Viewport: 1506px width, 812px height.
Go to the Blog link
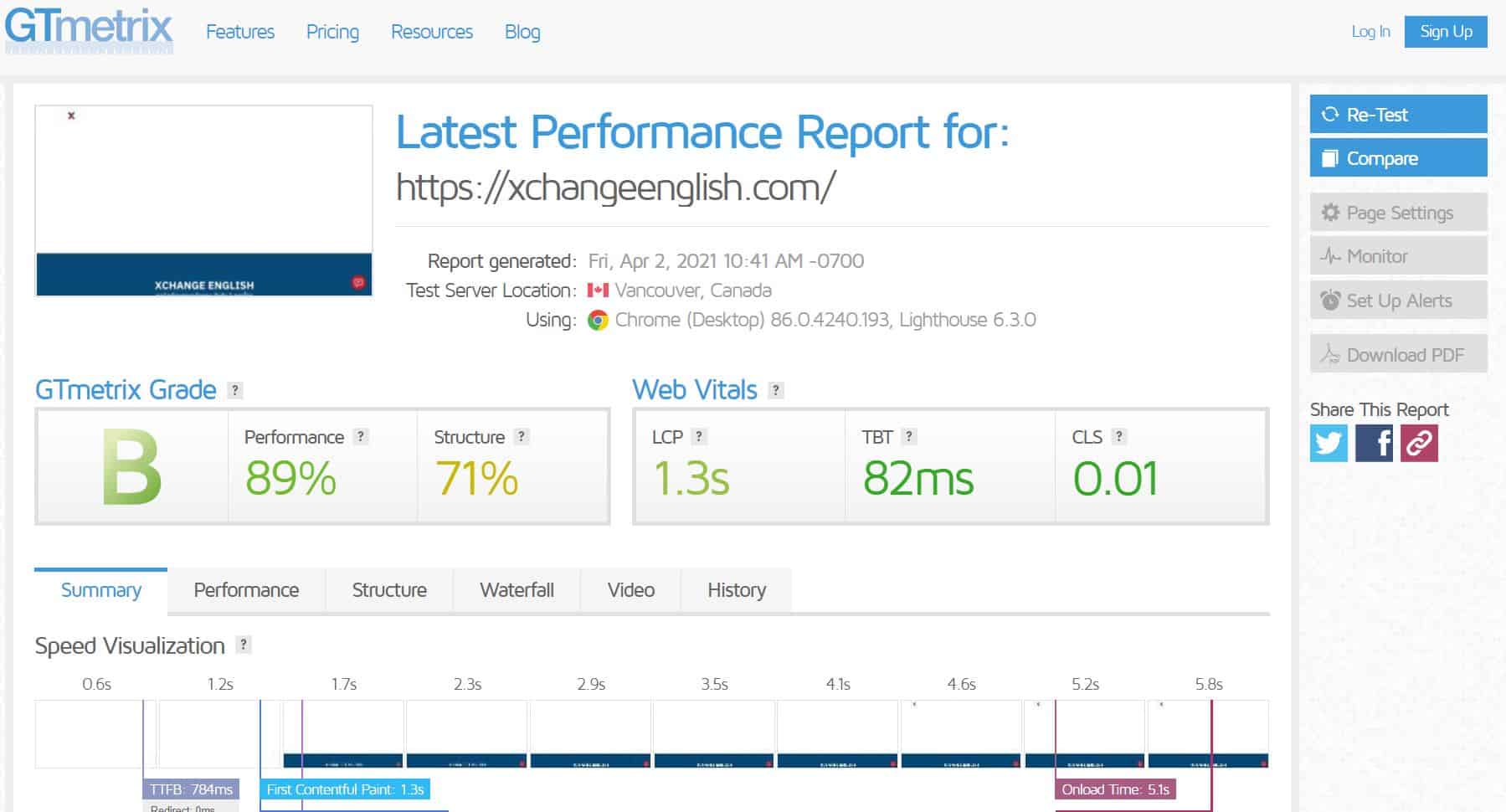click(x=522, y=32)
